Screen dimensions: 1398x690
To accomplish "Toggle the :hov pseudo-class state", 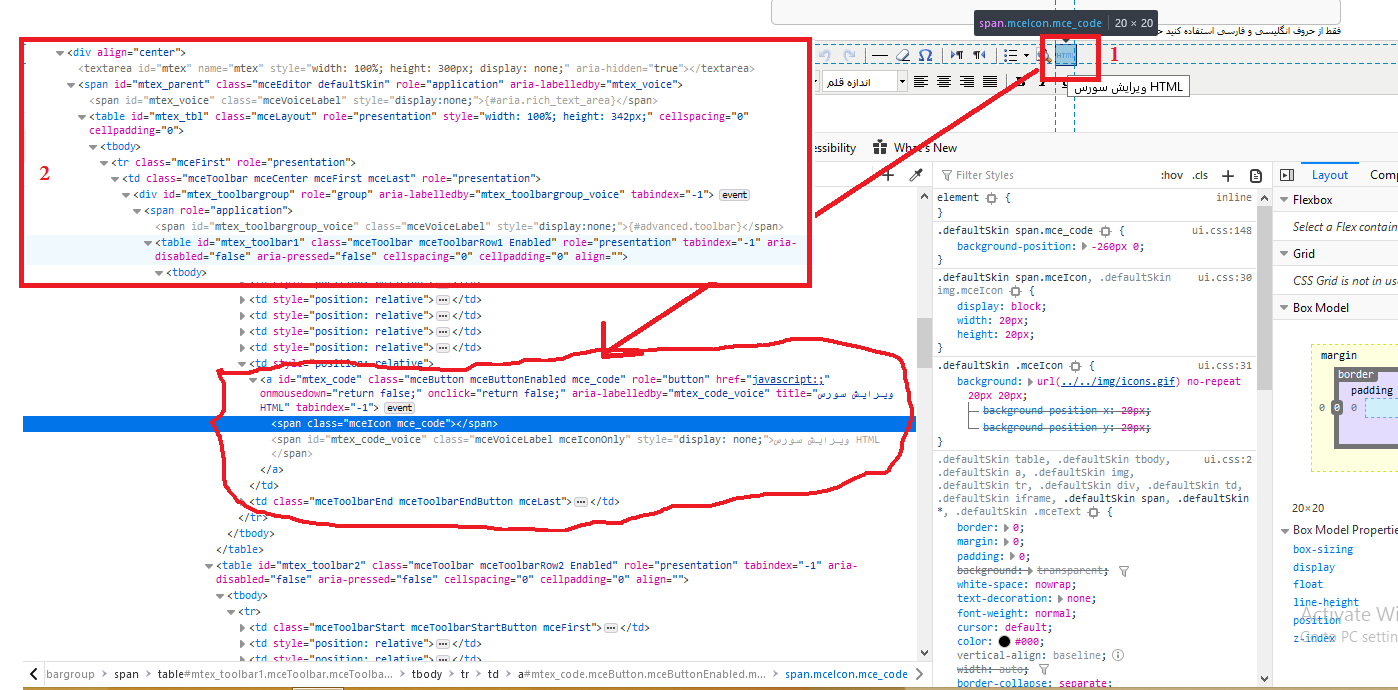I will tap(1172, 175).
